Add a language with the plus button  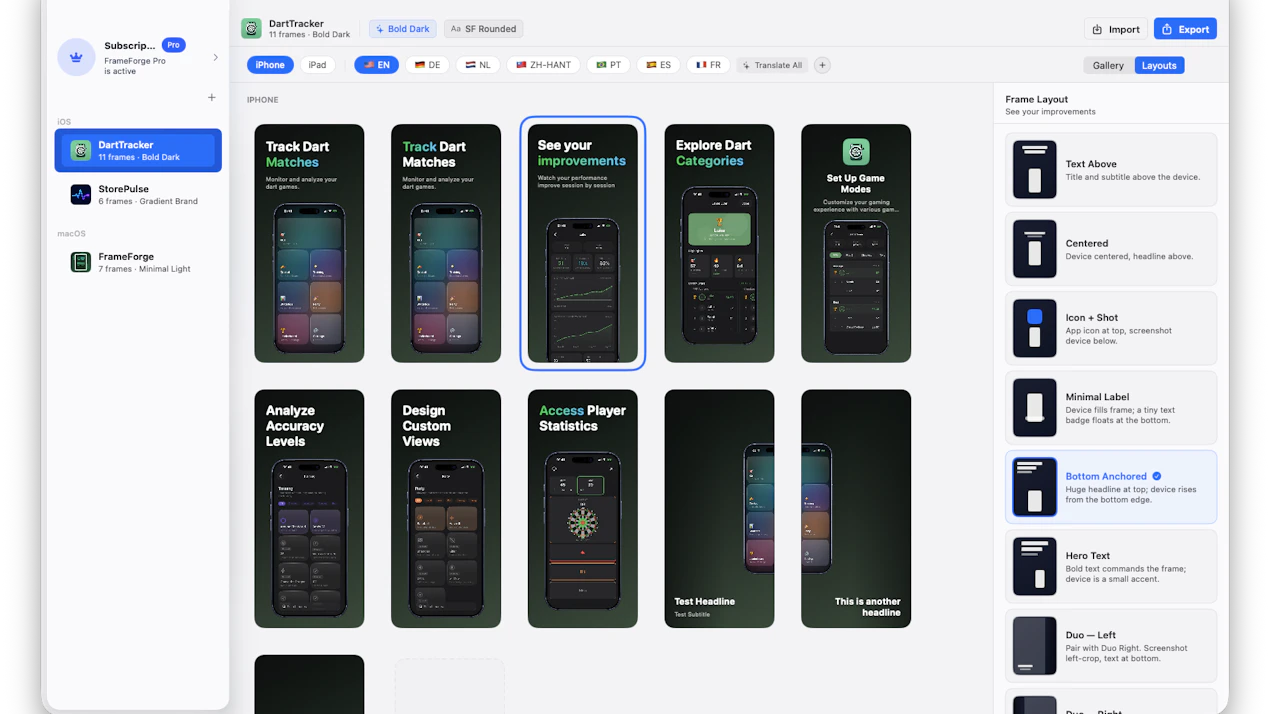coord(822,65)
